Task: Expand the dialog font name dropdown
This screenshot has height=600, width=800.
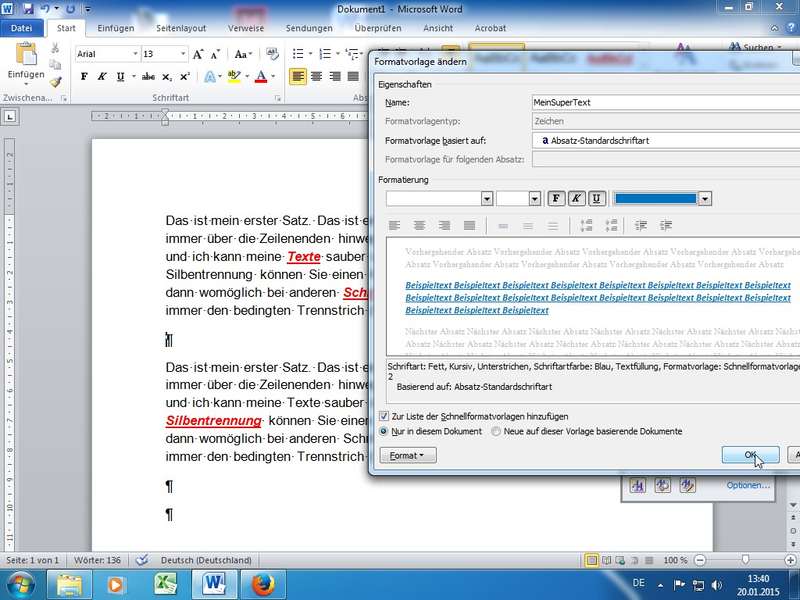Action: (x=487, y=199)
